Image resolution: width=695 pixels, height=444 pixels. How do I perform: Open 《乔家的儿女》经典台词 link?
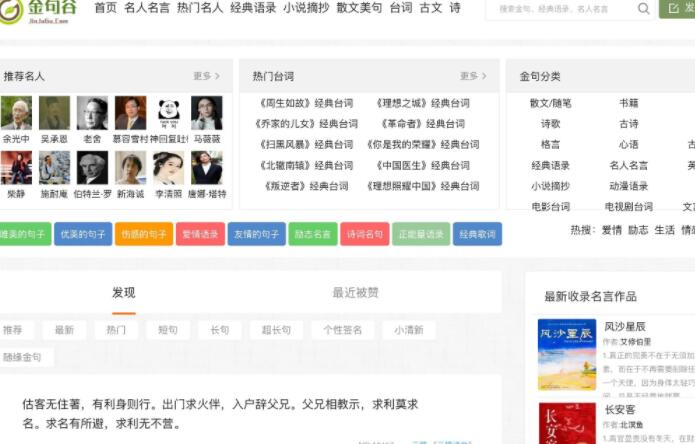tap(306, 124)
